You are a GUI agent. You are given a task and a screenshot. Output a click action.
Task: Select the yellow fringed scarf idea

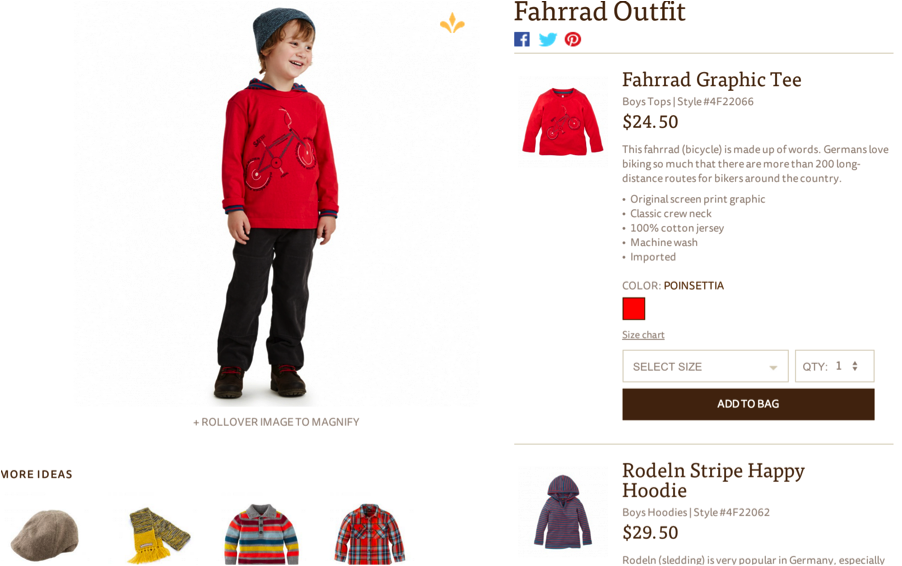point(159,535)
